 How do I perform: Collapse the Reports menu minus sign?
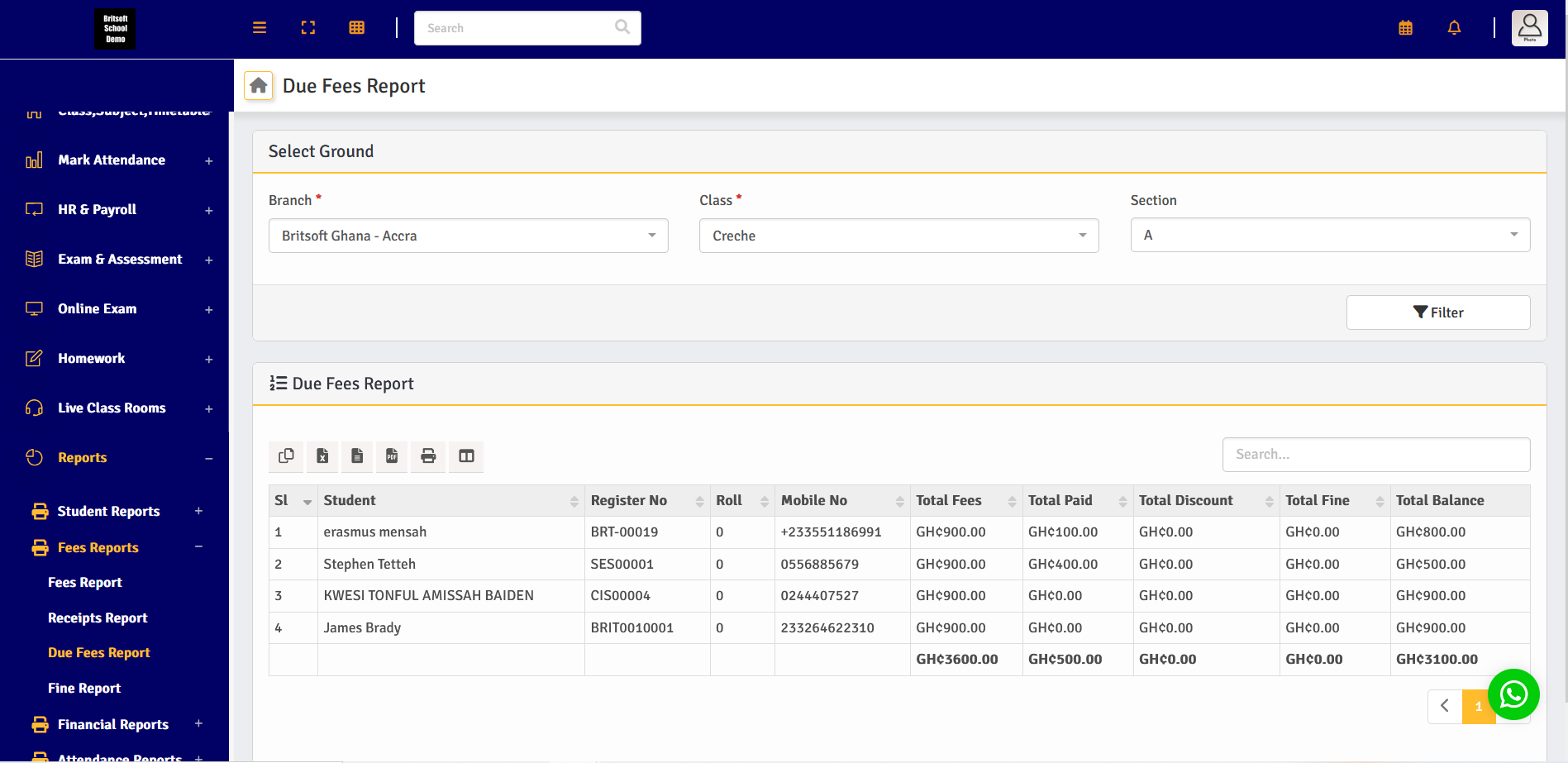209,459
